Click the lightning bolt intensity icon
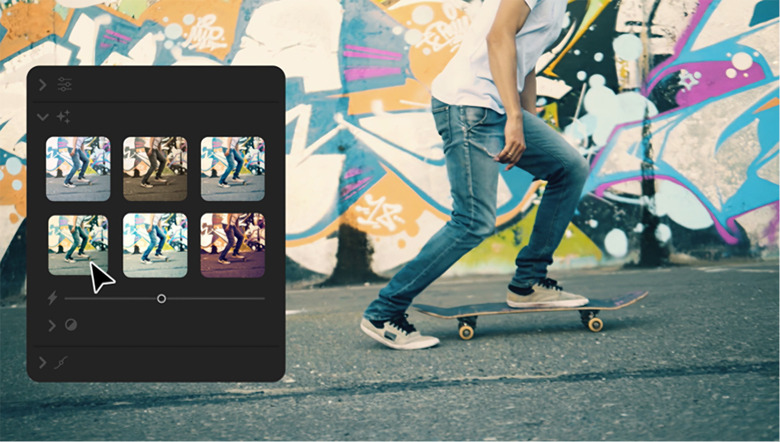The image size is (780, 442). [x=52, y=298]
